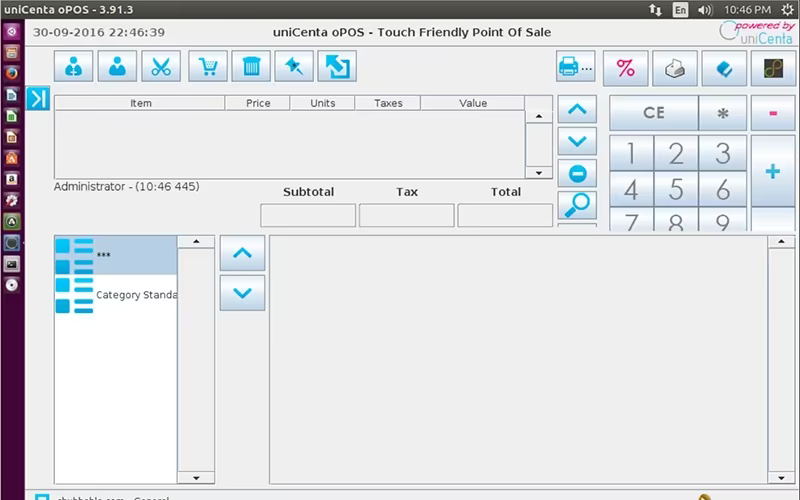Tap number 7 on keypad
This screenshot has height=500, width=800.
(632, 220)
